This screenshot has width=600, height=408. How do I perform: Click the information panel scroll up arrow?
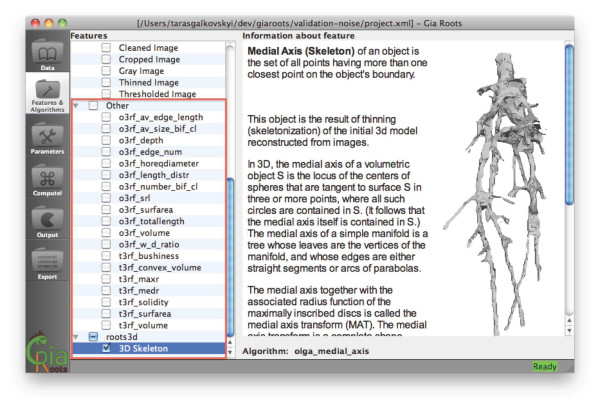[569, 320]
